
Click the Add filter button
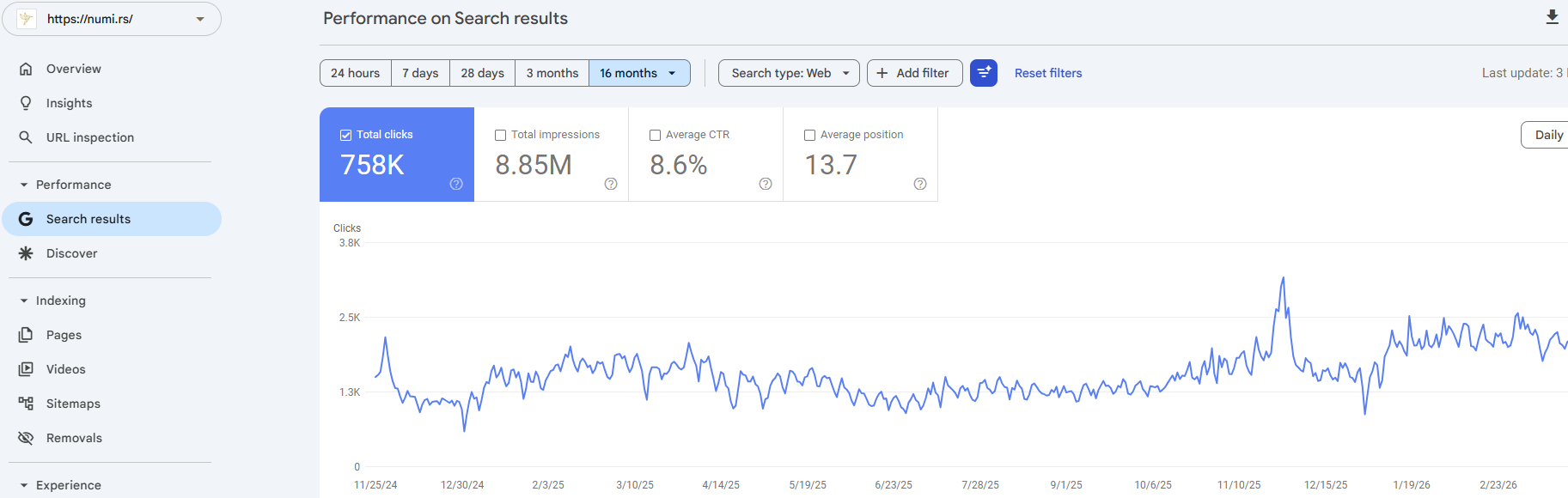914,73
